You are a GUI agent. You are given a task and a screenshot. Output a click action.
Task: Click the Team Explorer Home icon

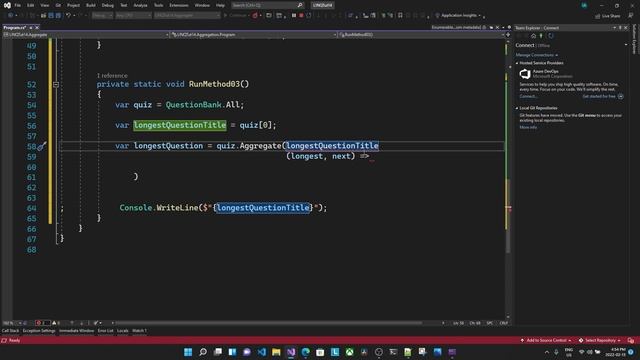click(533, 36)
